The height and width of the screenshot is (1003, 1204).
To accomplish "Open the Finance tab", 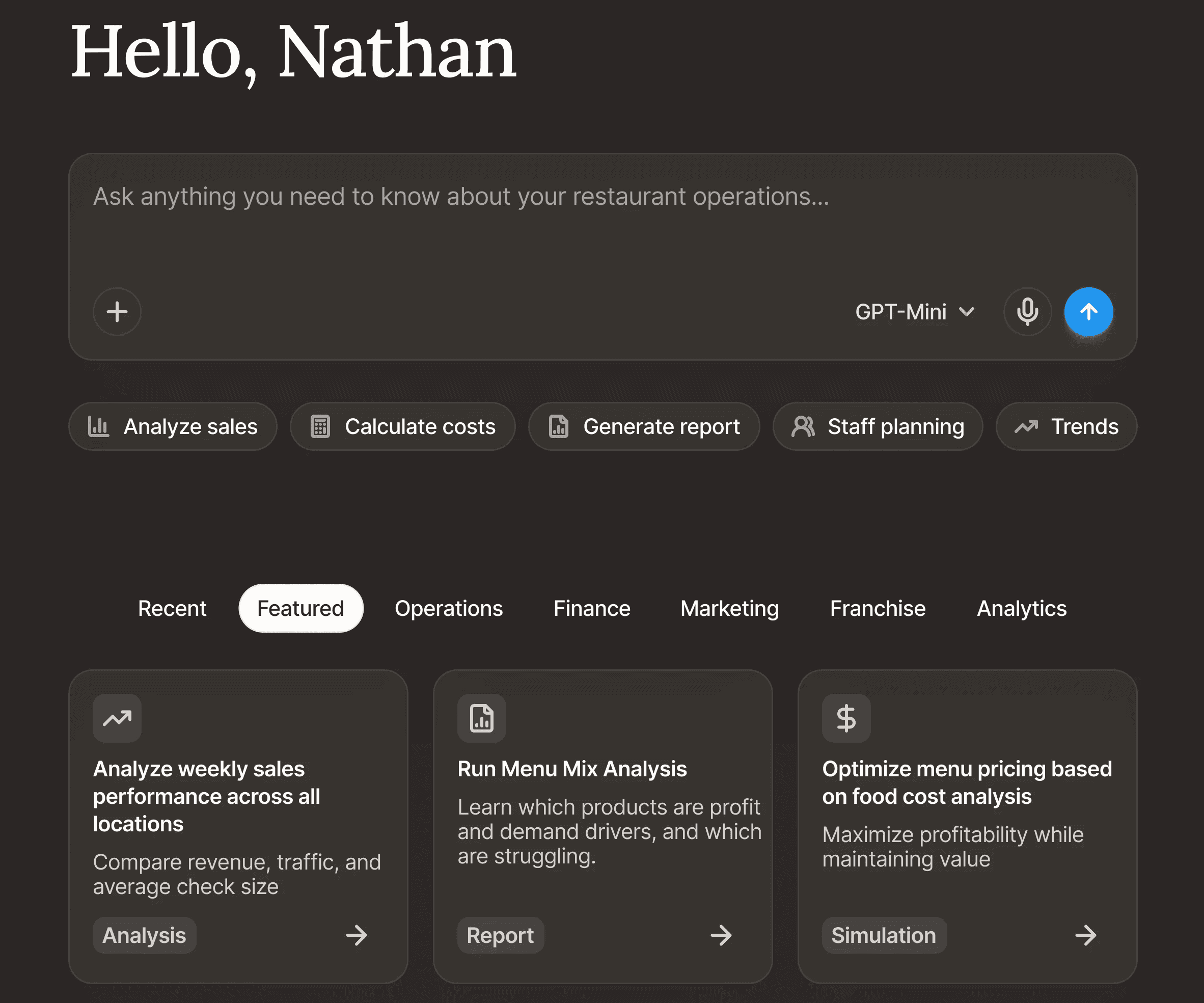I will (x=592, y=608).
